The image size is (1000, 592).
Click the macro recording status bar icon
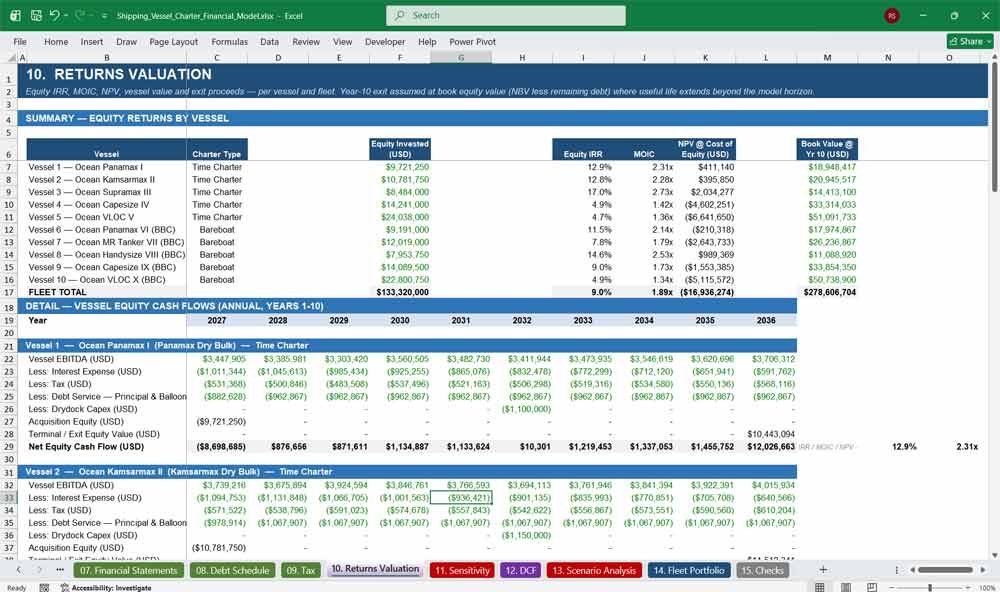point(44,588)
